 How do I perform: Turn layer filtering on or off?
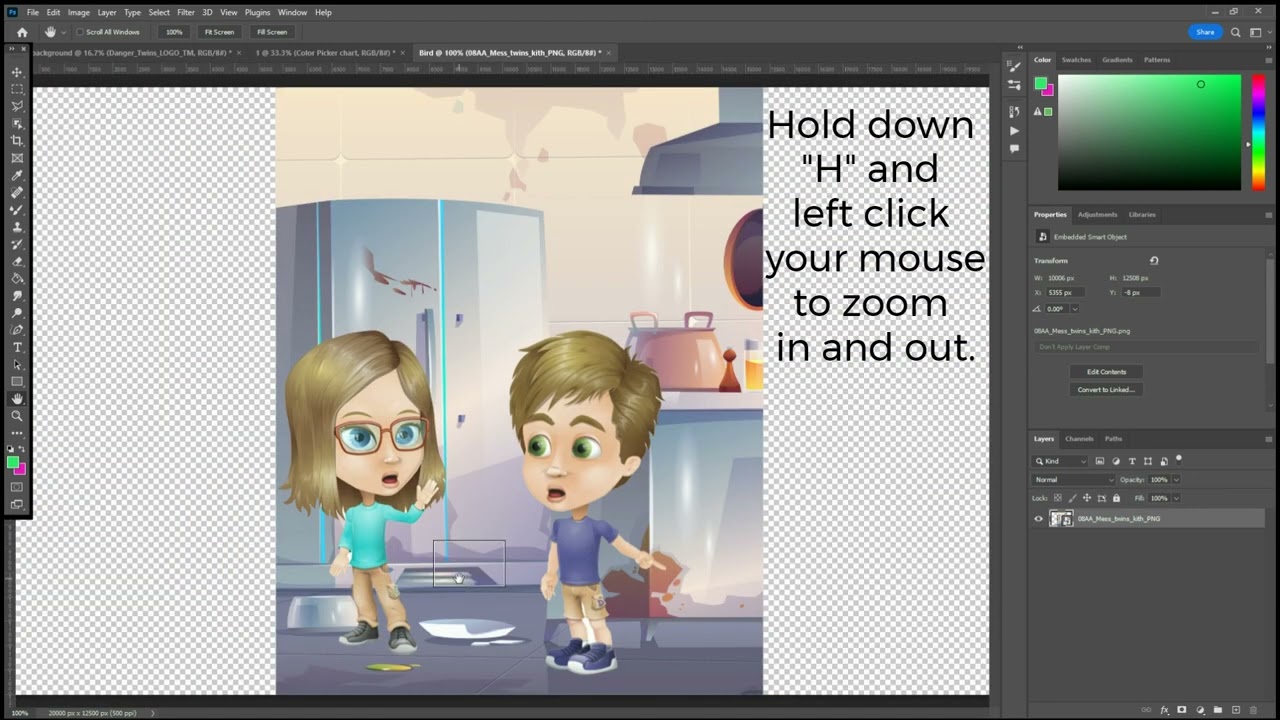click(x=1179, y=460)
